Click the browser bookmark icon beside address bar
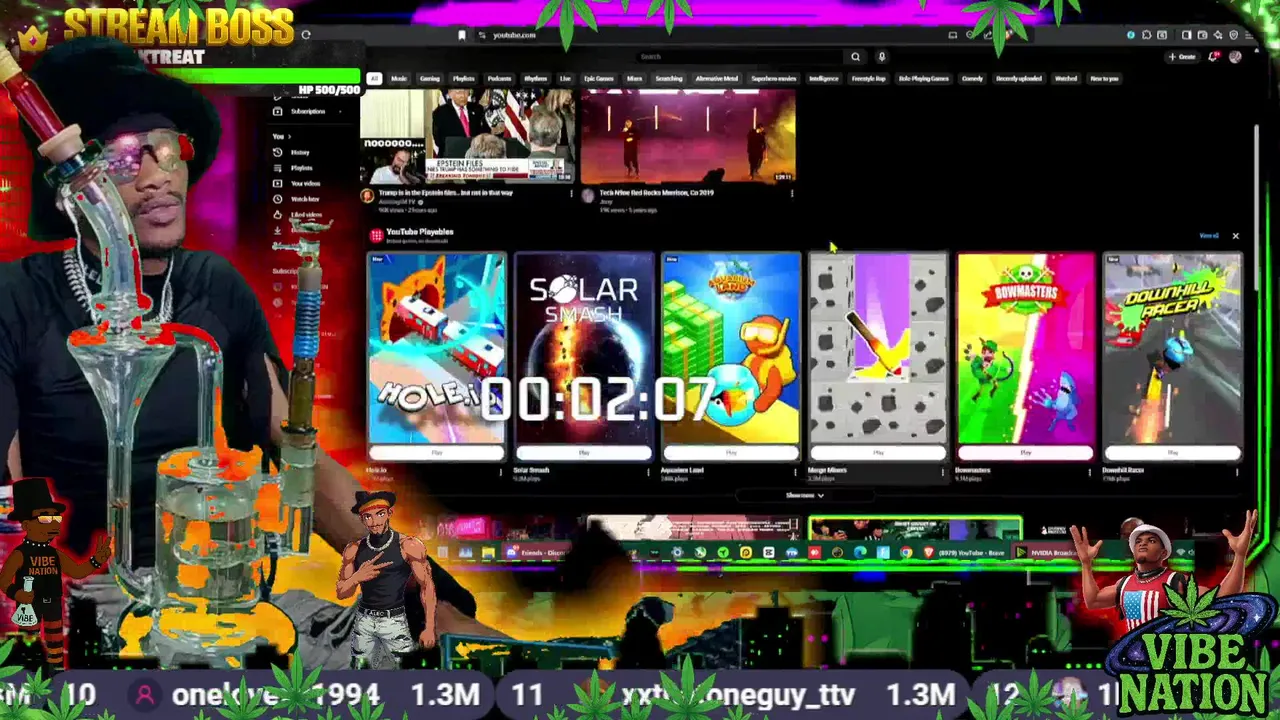Image resolution: width=1280 pixels, height=720 pixels. pos(461,35)
